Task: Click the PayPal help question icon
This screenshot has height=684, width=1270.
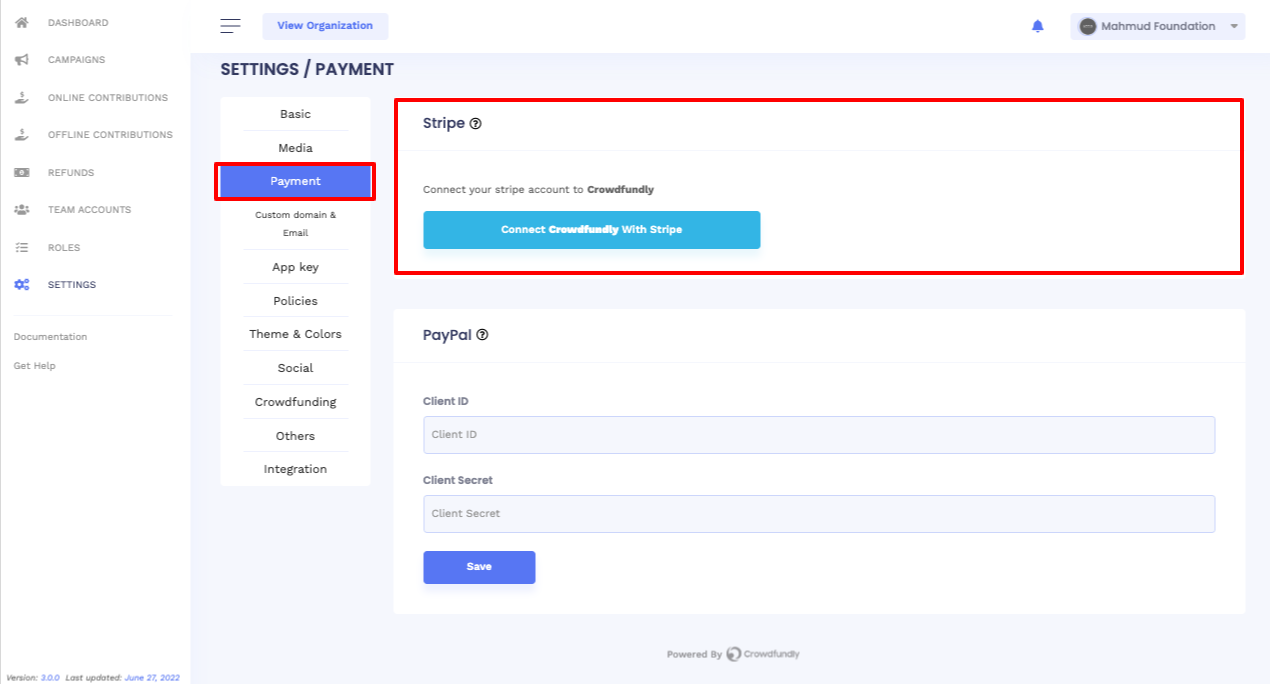Action: pyautogui.click(x=483, y=335)
